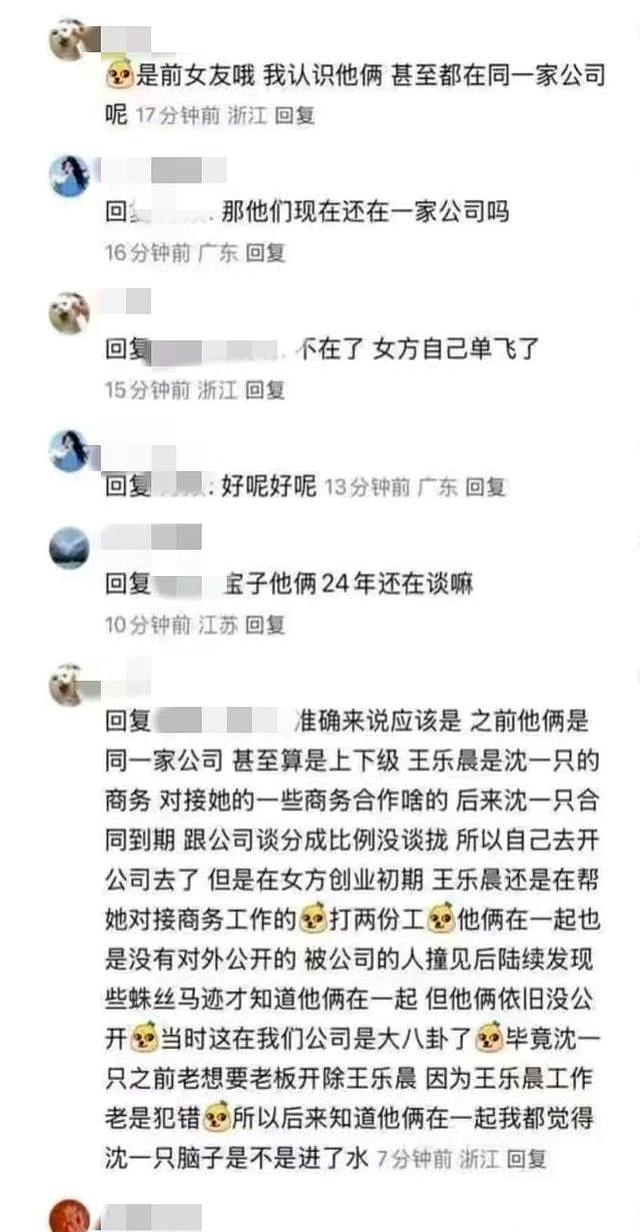This screenshot has height=1232, width=640.
Task: Reply to the 13分钟前 广东 "好呢好呢" comment
Action: [x=486, y=488]
